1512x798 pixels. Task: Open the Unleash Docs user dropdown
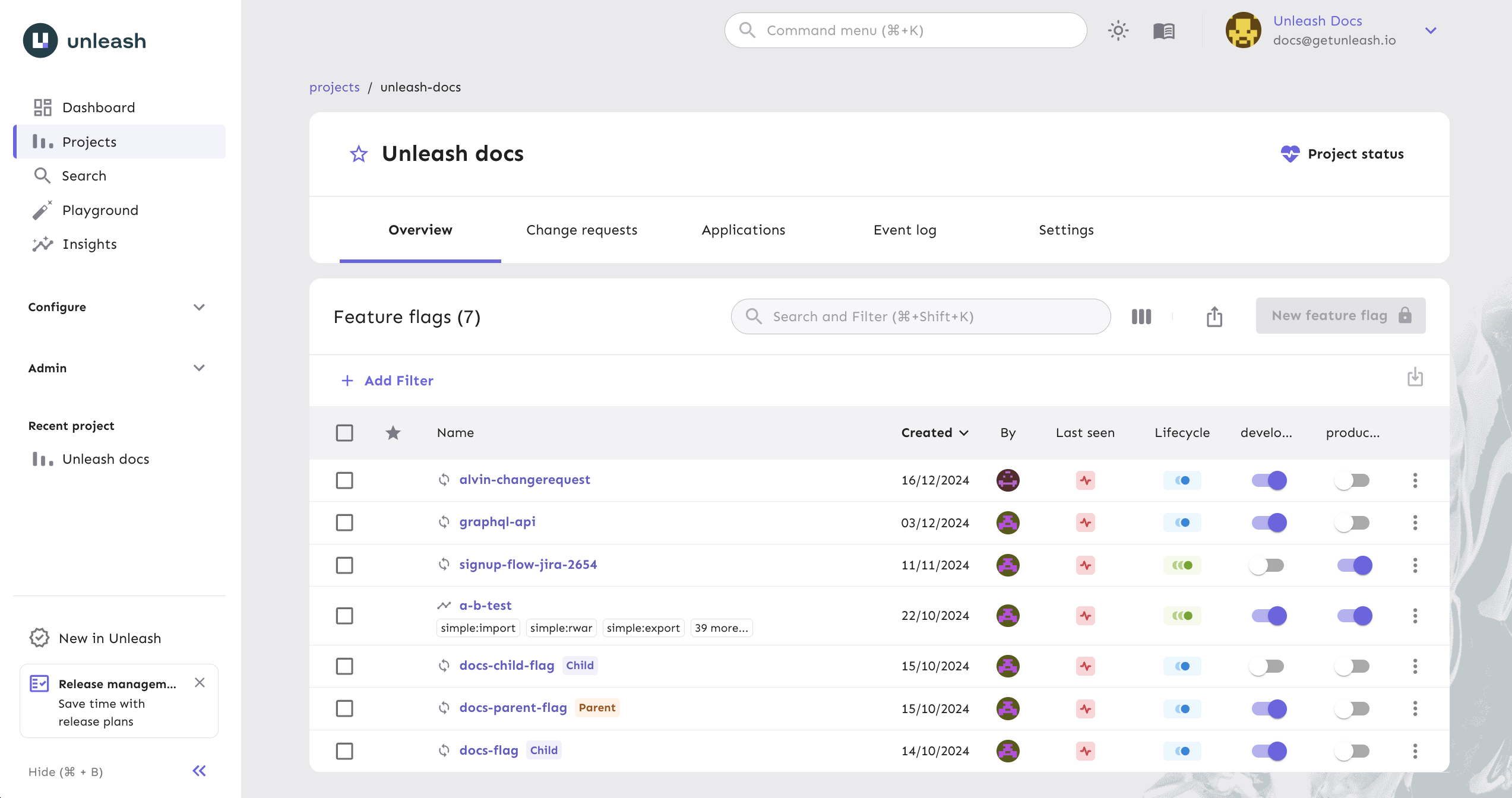coord(1430,30)
